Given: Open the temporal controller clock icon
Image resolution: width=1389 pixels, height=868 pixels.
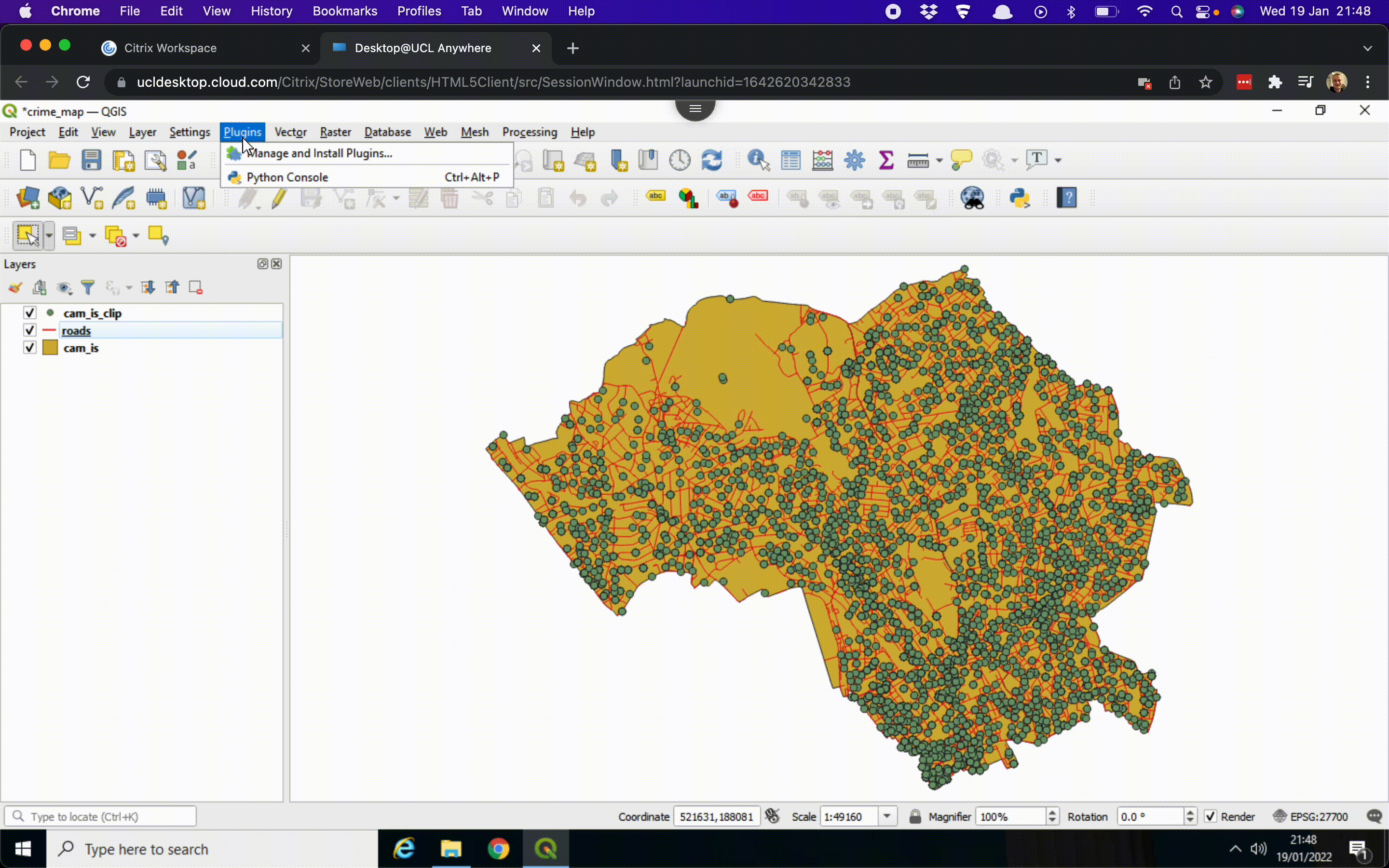Looking at the screenshot, I should 679,160.
